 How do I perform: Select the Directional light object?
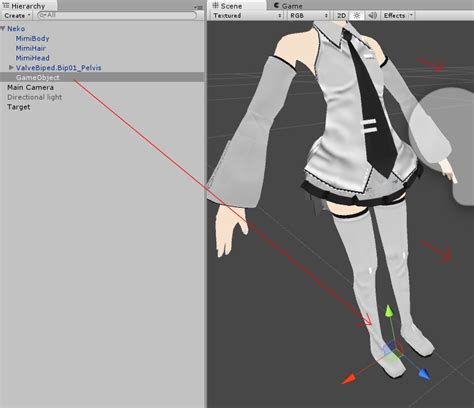35,97
